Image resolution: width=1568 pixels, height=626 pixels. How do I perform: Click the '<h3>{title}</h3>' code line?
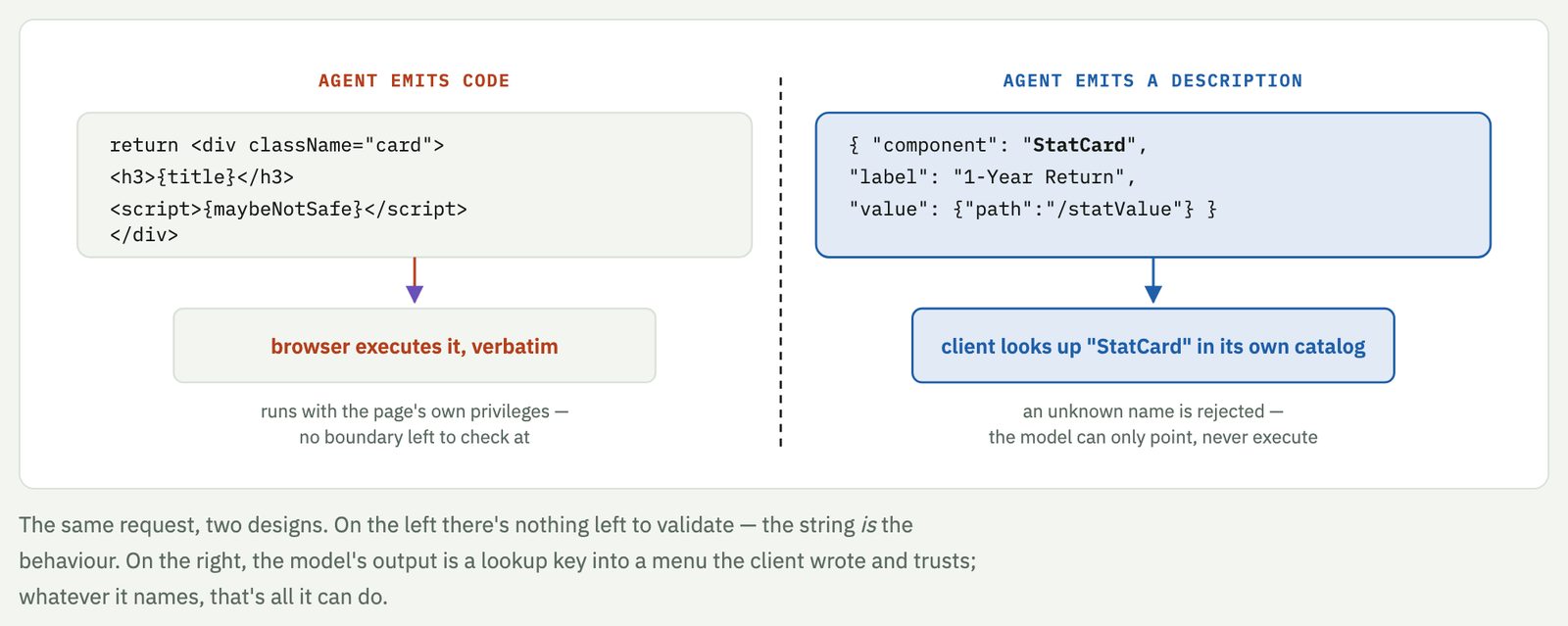click(x=202, y=176)
